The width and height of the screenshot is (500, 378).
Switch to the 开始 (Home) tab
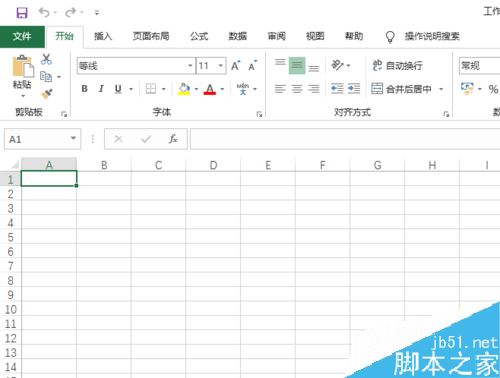pos(64,36)
